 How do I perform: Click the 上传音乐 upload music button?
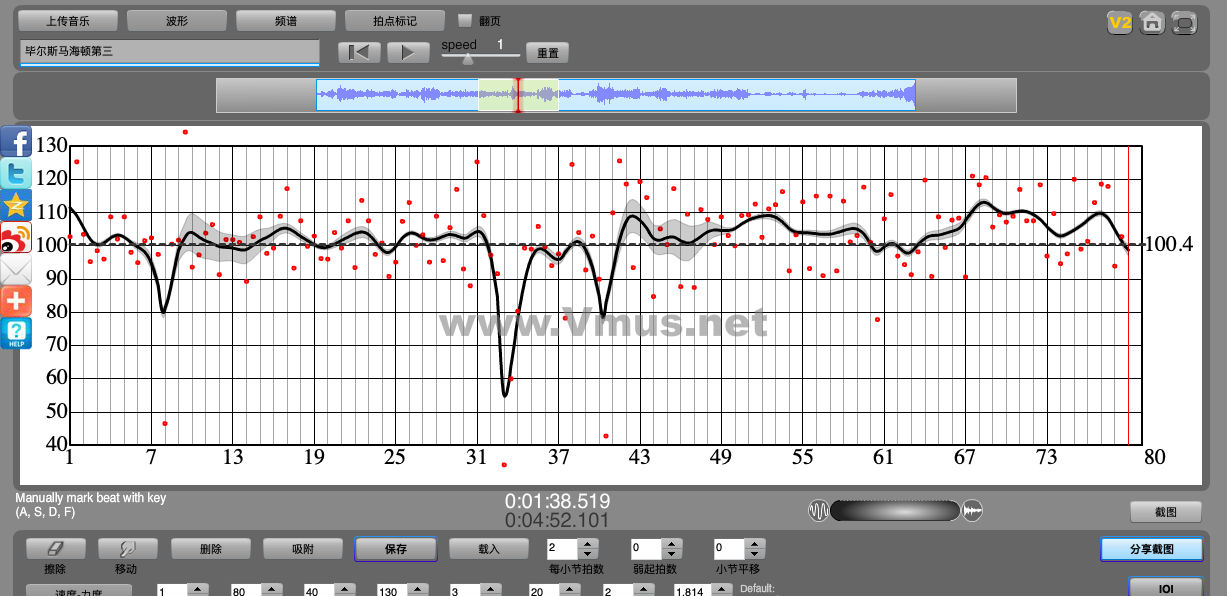(68, 20)
